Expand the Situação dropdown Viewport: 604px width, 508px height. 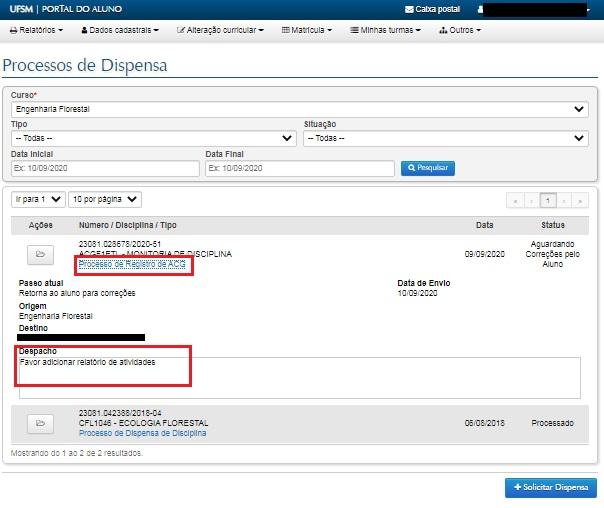click(445, 138)
